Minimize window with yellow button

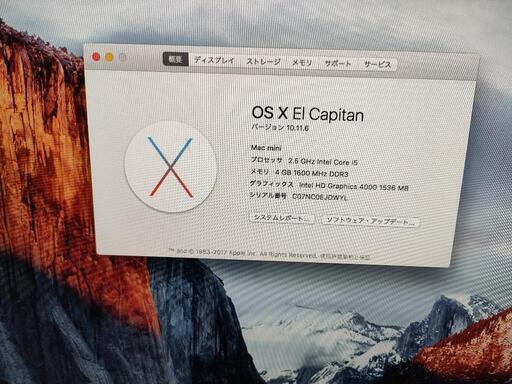pyautogui.click(x=109, y=57)
